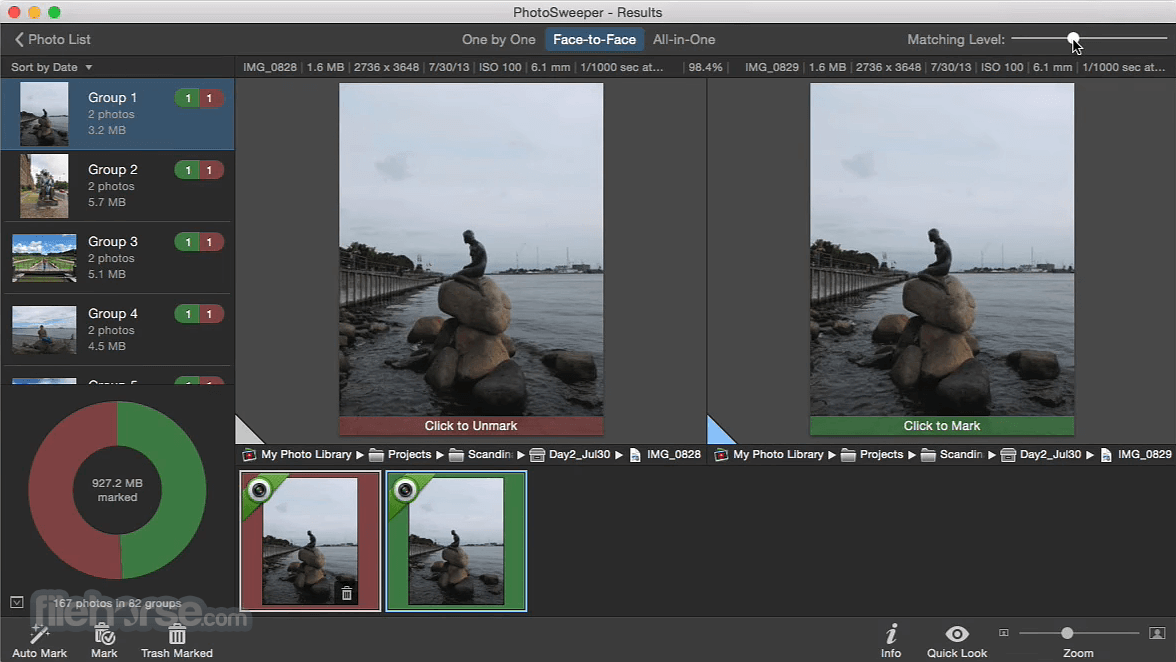This screenshot has height=662, width=1176.
Task: Click left large mermaid statue photo
Action: [471, 249]
